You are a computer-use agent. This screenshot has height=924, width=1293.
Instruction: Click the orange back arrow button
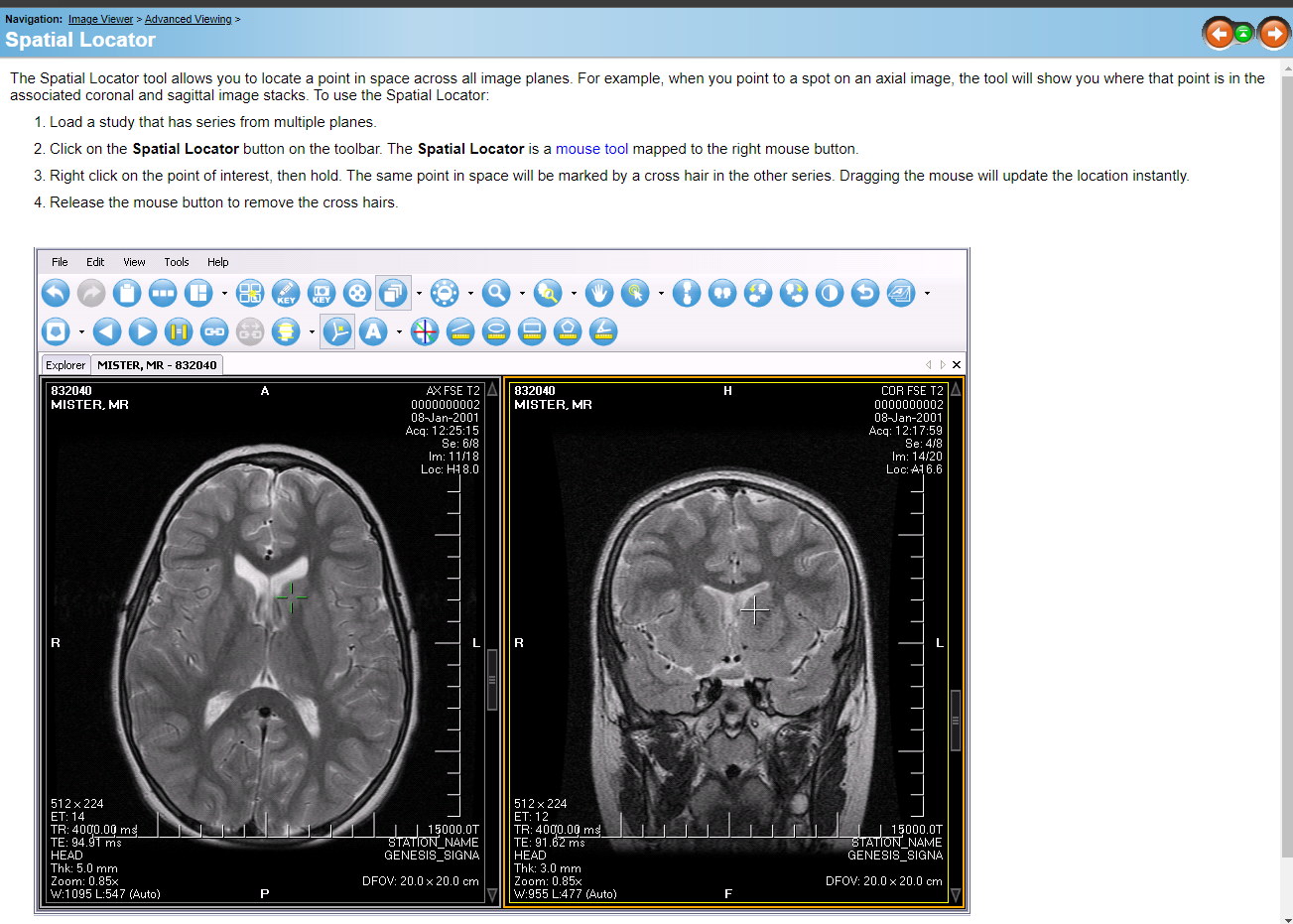1219,34
